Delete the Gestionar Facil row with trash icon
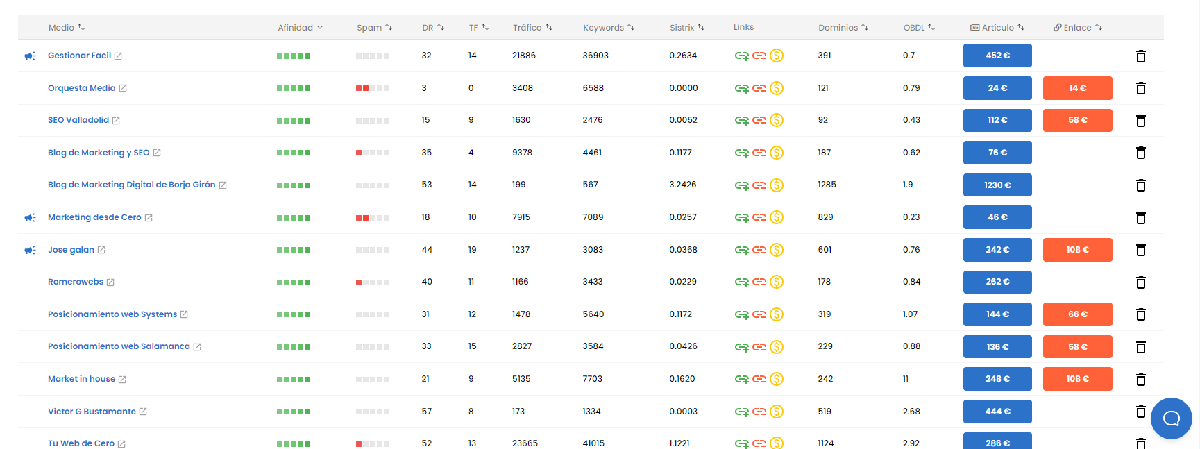 (x=1141, y=56)
